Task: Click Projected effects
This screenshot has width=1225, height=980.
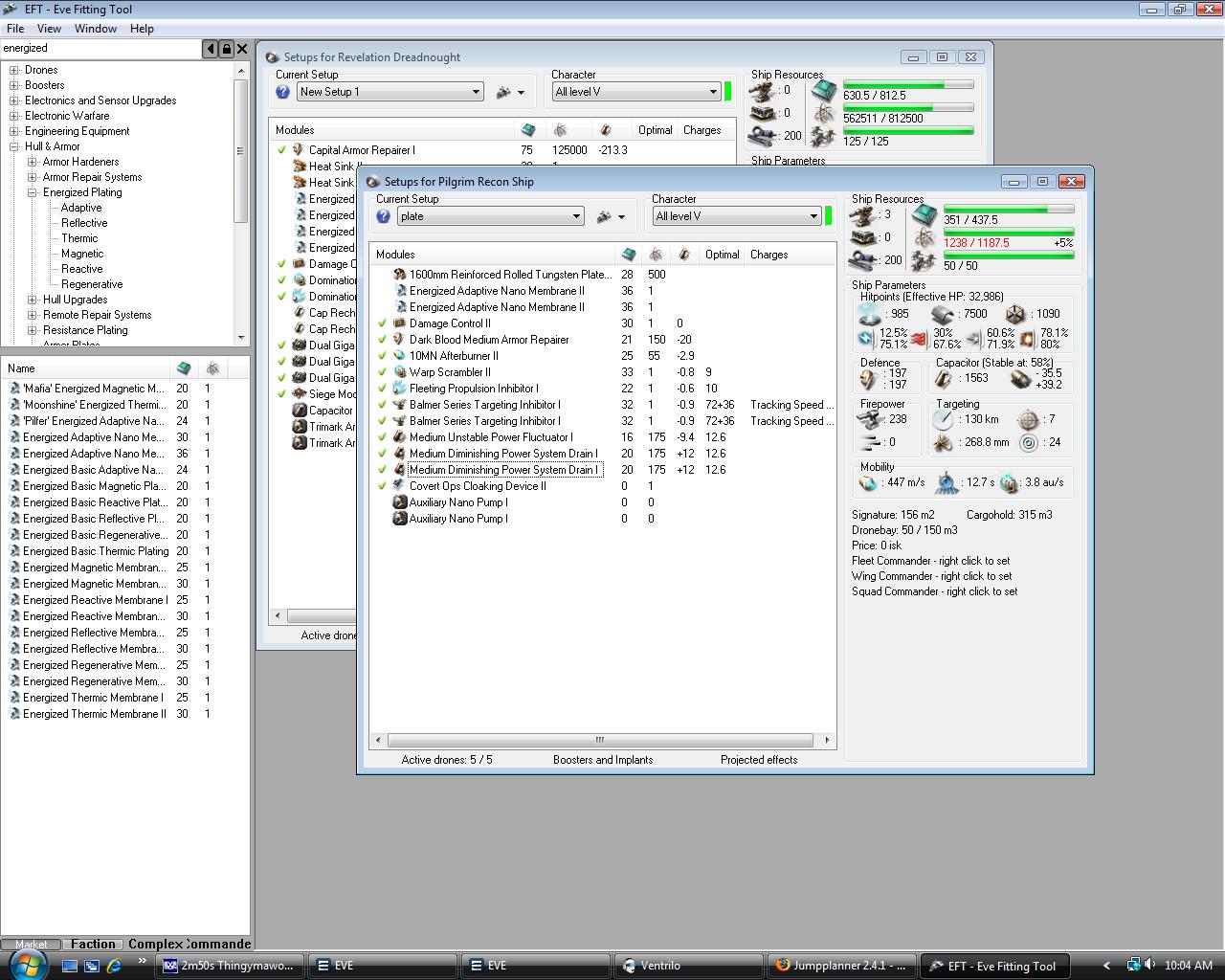Action: (758, 760)
